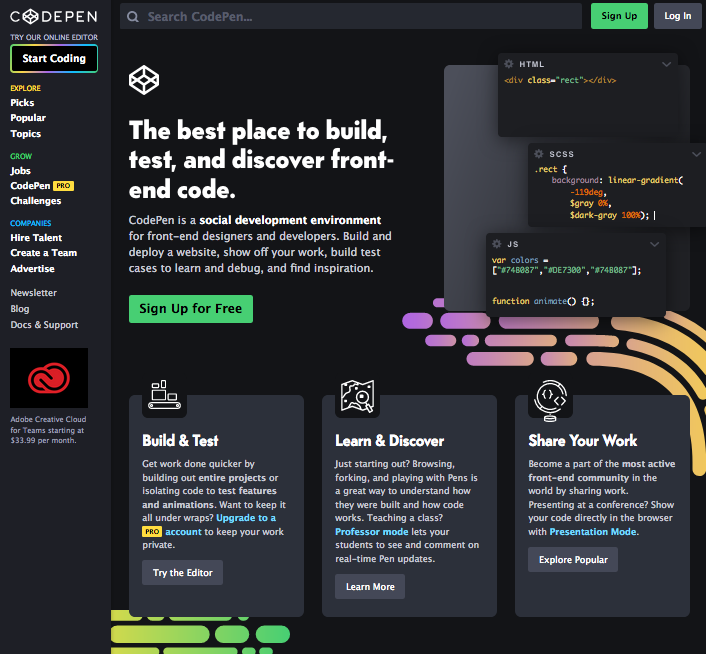
Task: Open Hire Talent link
Action: click(36, 238)
